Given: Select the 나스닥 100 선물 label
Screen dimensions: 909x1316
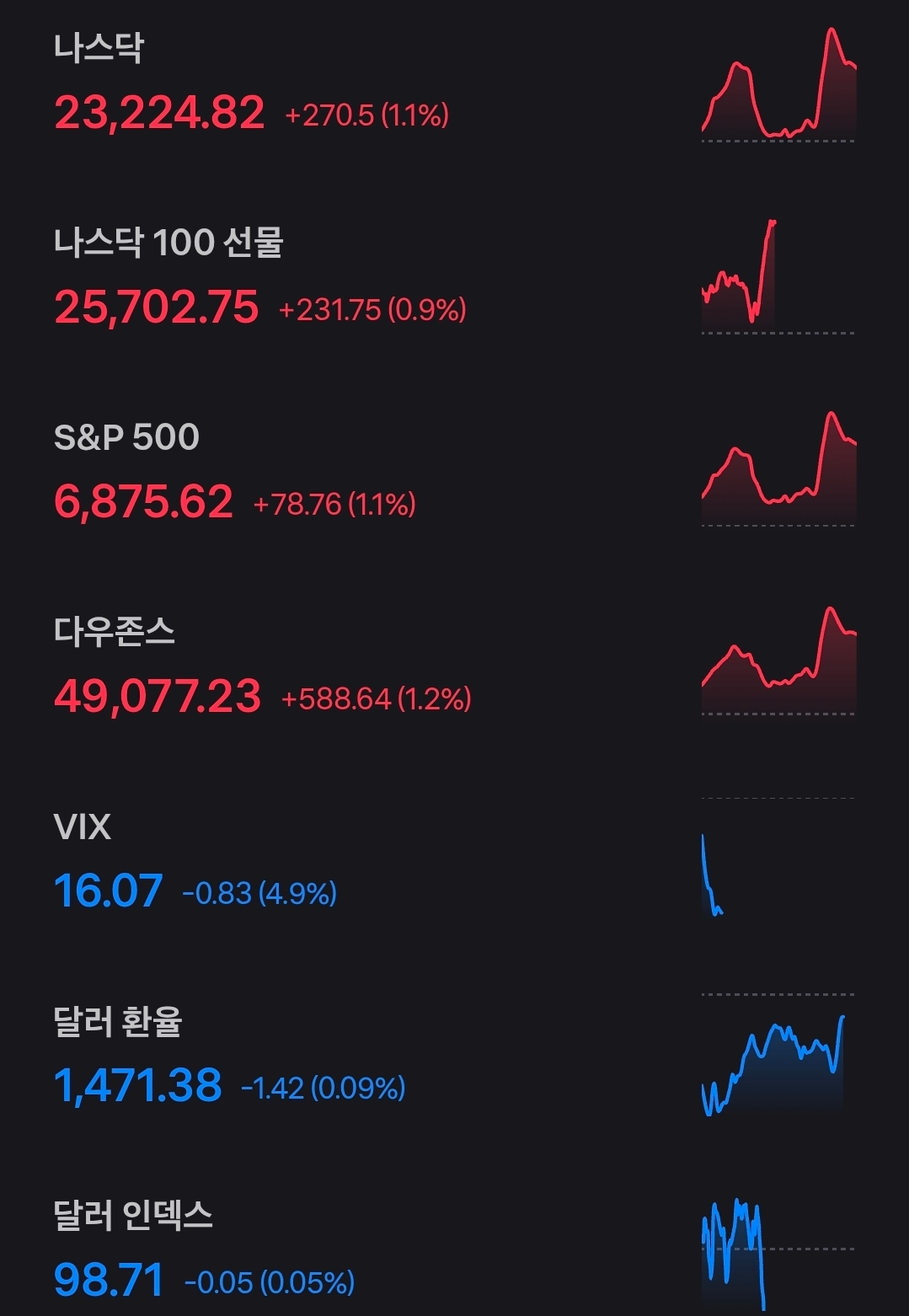Looking at the screenshot, I should (x=168, y=243).
